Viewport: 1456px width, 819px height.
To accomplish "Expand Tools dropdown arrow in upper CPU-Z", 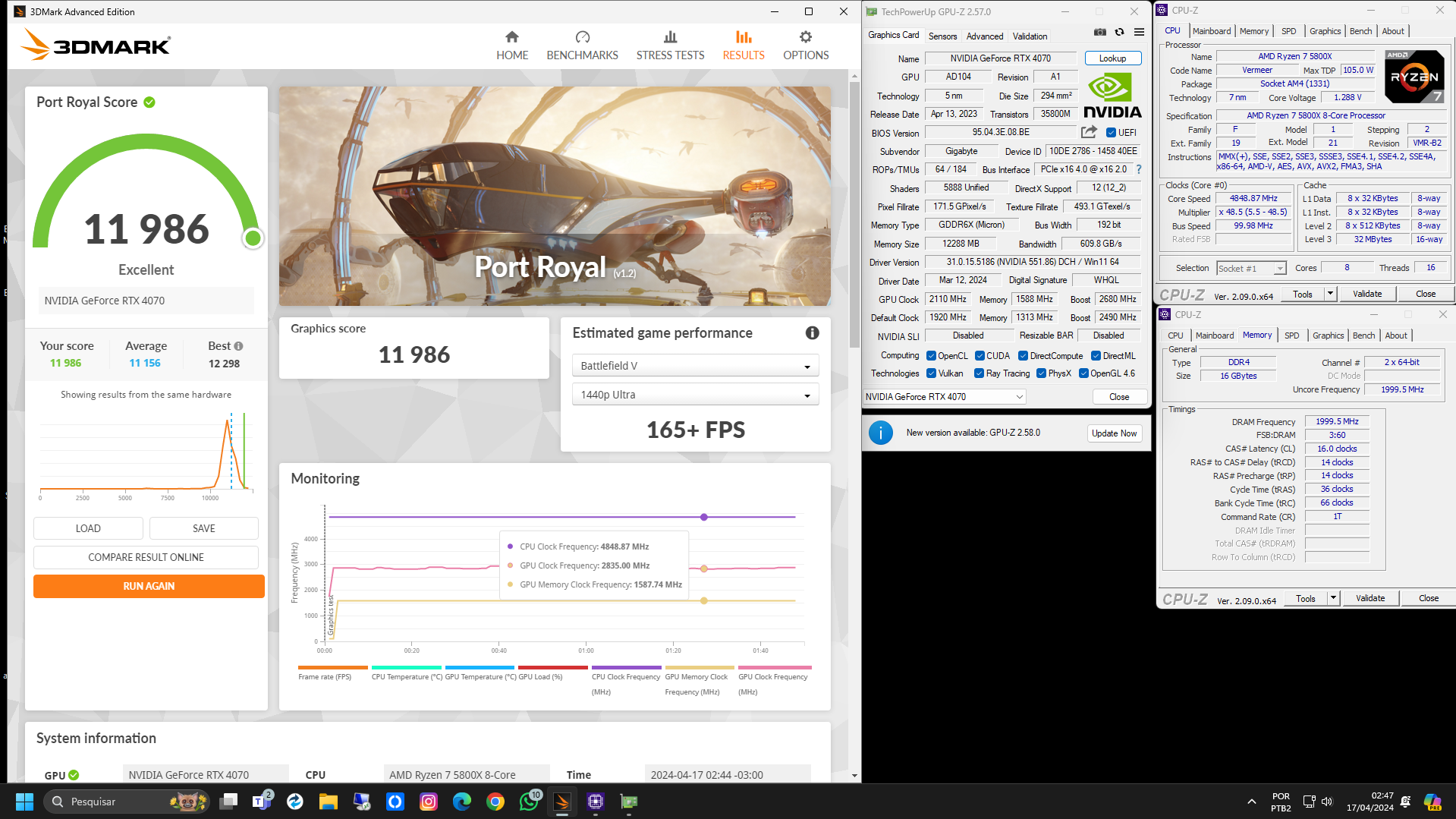I will [x=1329, y=294].
